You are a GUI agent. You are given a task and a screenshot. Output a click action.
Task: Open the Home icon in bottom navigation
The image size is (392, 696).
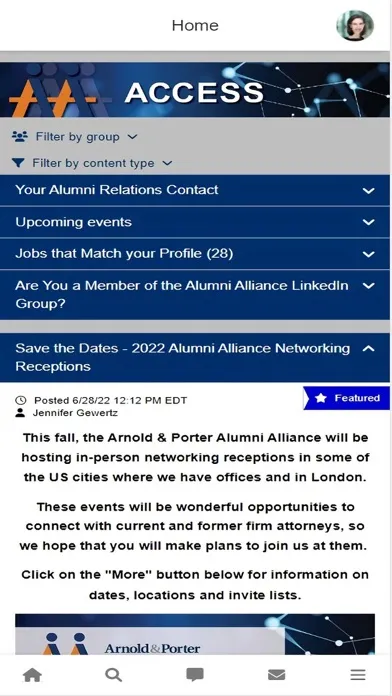(x=32, y=675)
